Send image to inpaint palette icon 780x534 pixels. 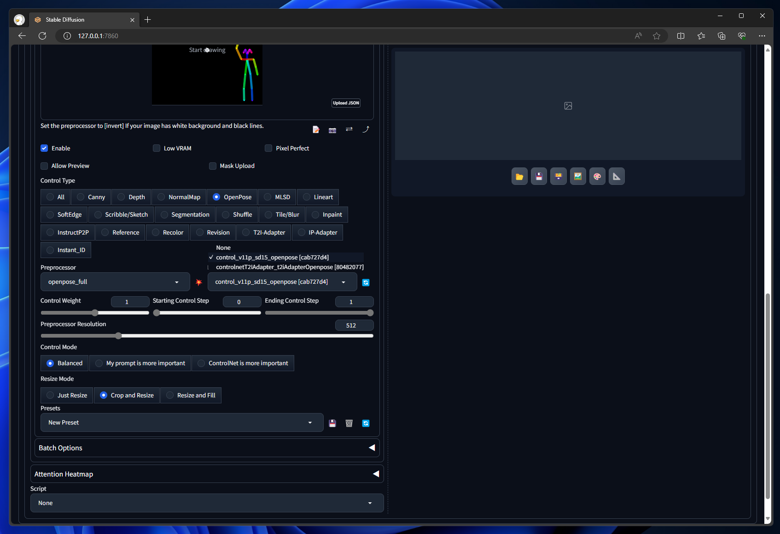(597, 177)
